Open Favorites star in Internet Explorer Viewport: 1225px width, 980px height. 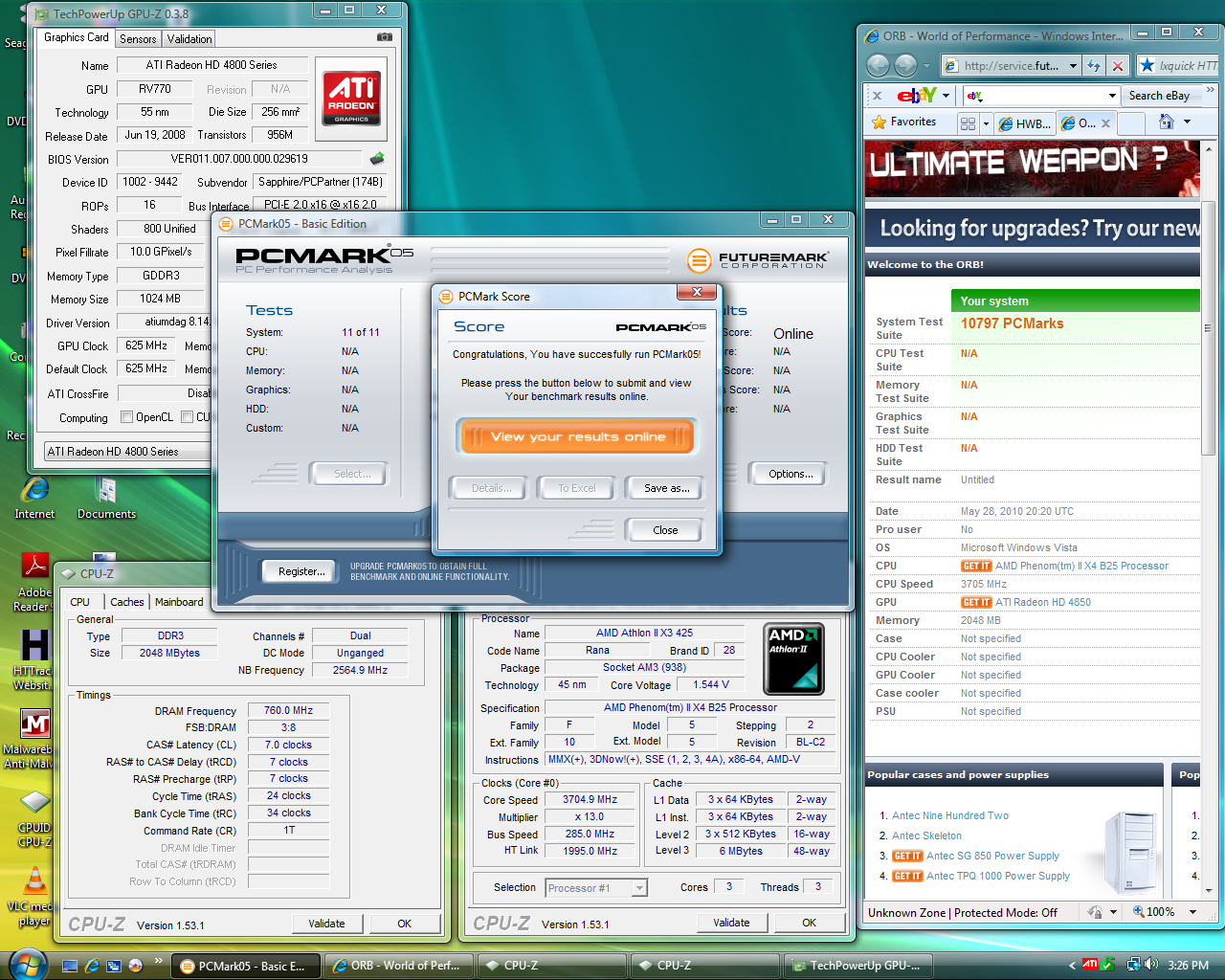[903, 122]
